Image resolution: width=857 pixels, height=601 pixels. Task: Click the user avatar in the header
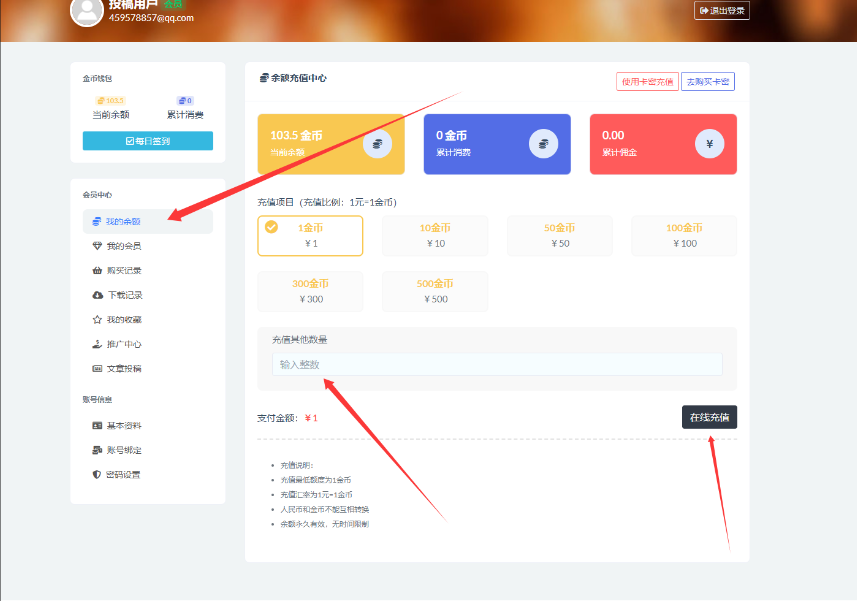coord(87,11)
